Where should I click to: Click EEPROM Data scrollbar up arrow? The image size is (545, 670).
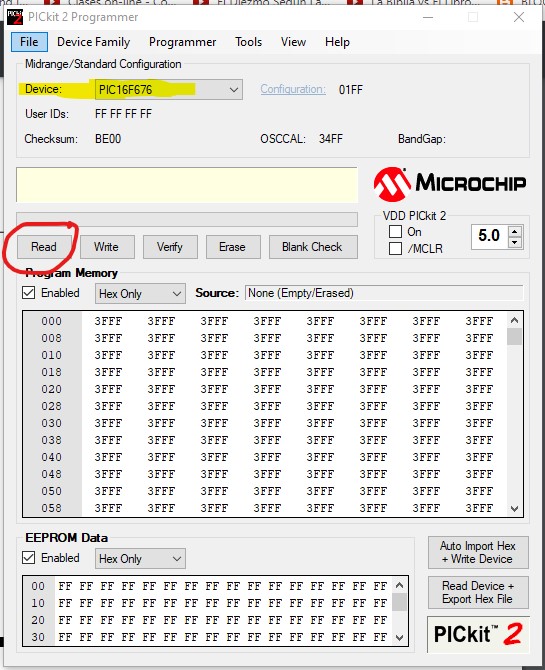[x=399, y=585]
